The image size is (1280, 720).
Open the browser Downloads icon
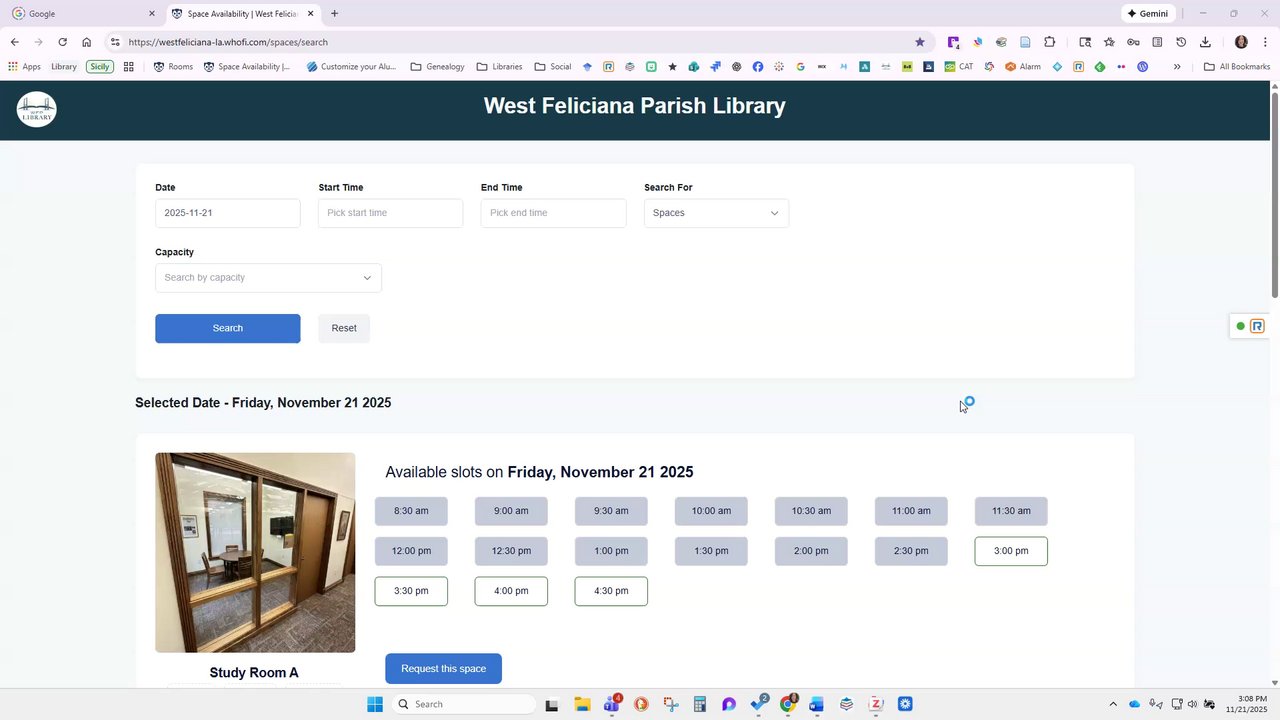point(1205,42)
